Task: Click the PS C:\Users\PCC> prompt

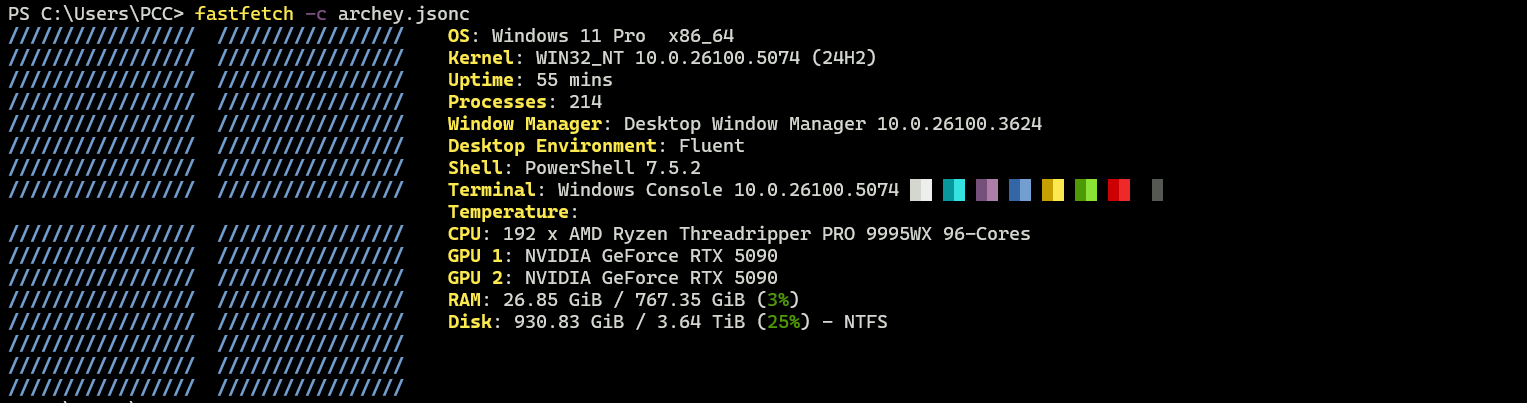Action: (x=96, y=14)
